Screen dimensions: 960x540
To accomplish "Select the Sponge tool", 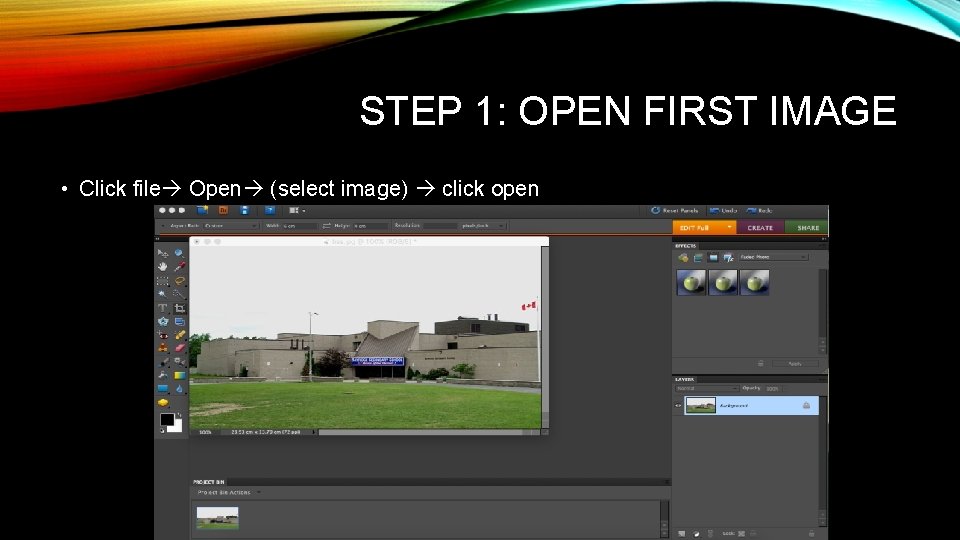I will [x=163, y=402].
